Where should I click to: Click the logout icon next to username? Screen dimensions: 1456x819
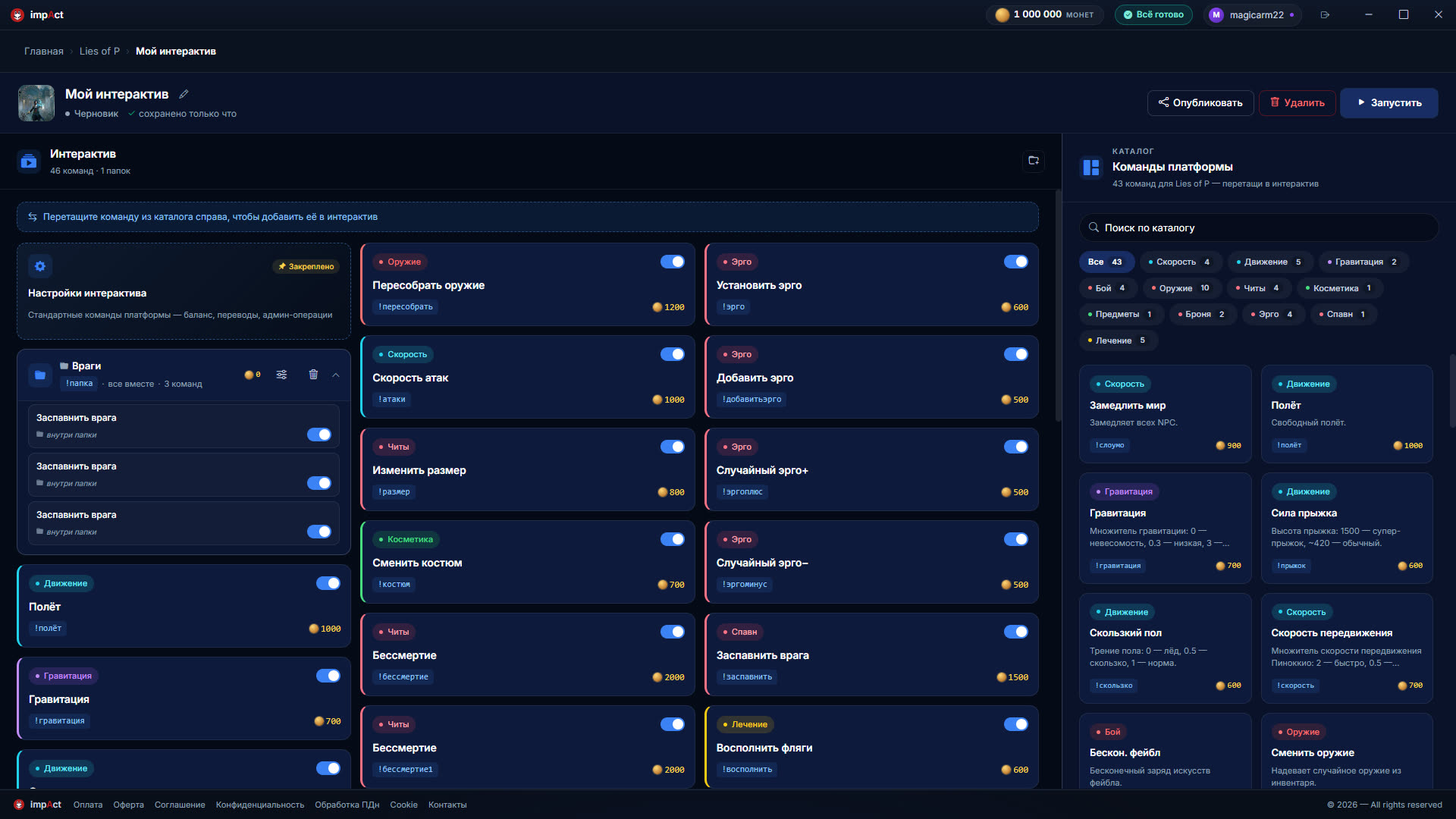(x=1325, y=14)
